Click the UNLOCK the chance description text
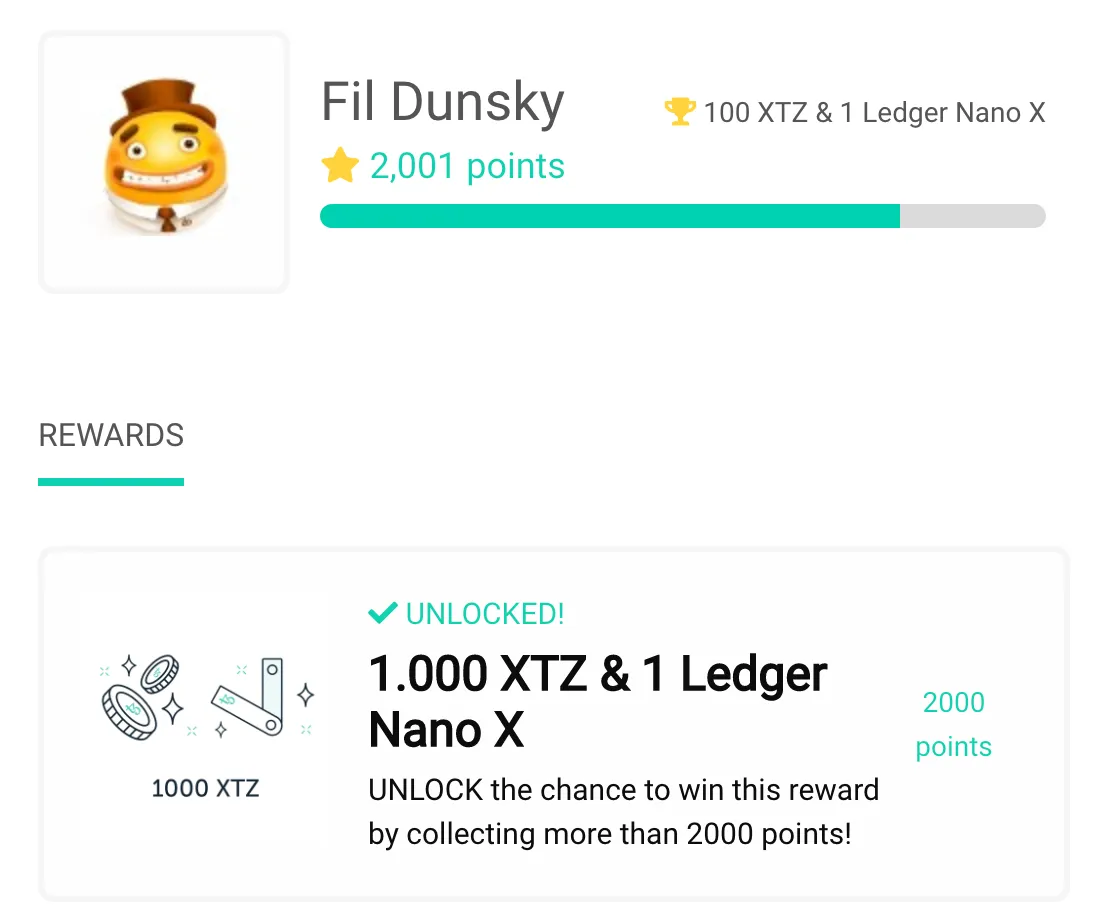This screenshot has height=922, width=1118. tap(624, 812)
